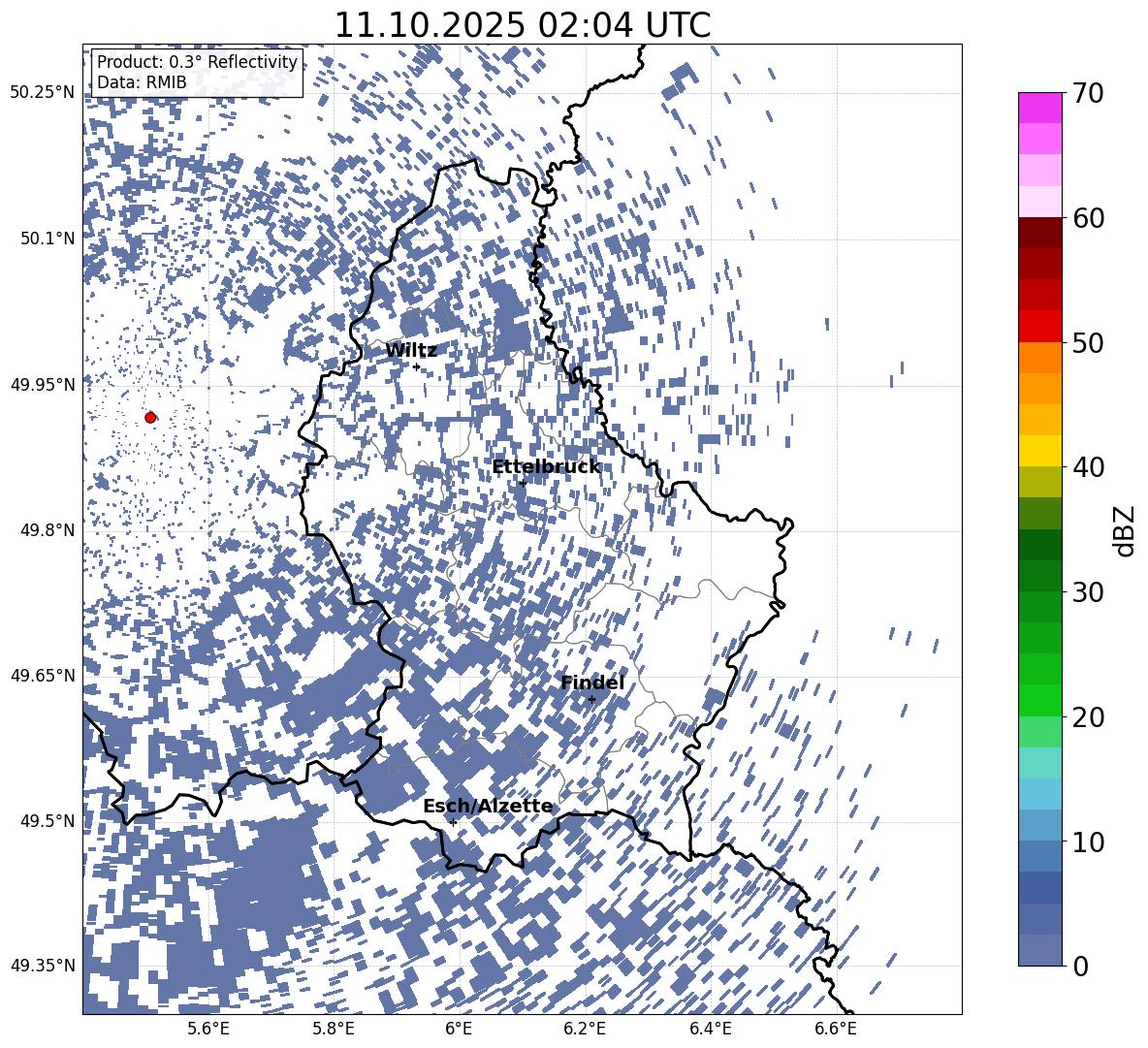Pick the bright red colorbar swatch below 50

coord(1039,327)
